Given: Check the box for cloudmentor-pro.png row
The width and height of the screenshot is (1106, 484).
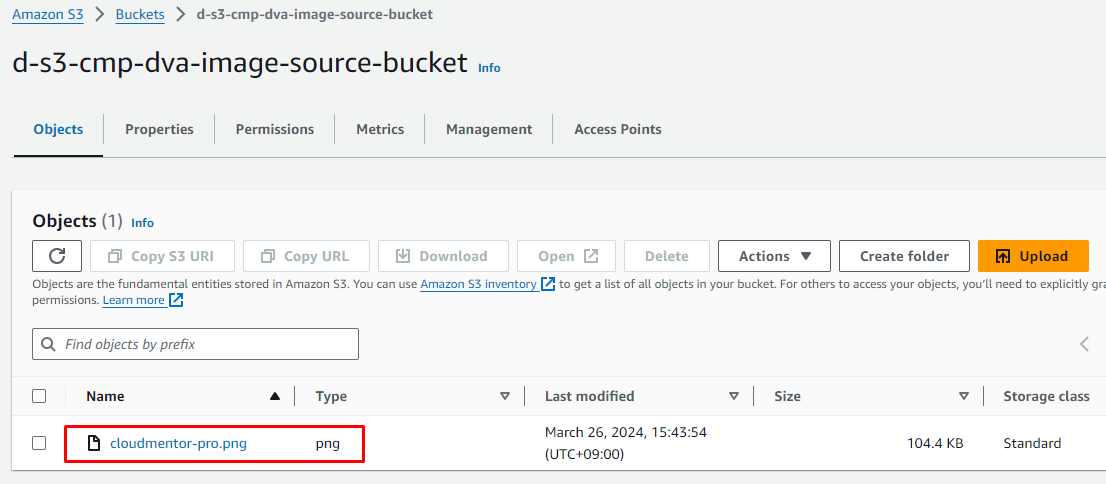Looking at the screenshot, I should (x=39, y=443).
